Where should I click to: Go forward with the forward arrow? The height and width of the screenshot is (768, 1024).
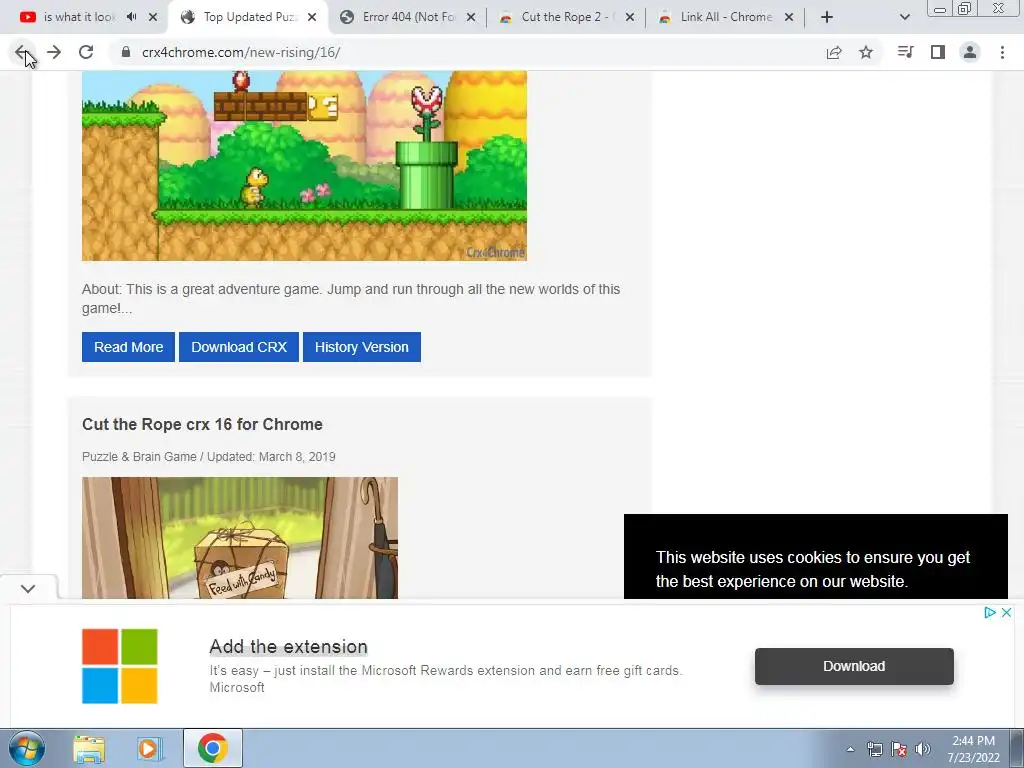tap(54, 52)
